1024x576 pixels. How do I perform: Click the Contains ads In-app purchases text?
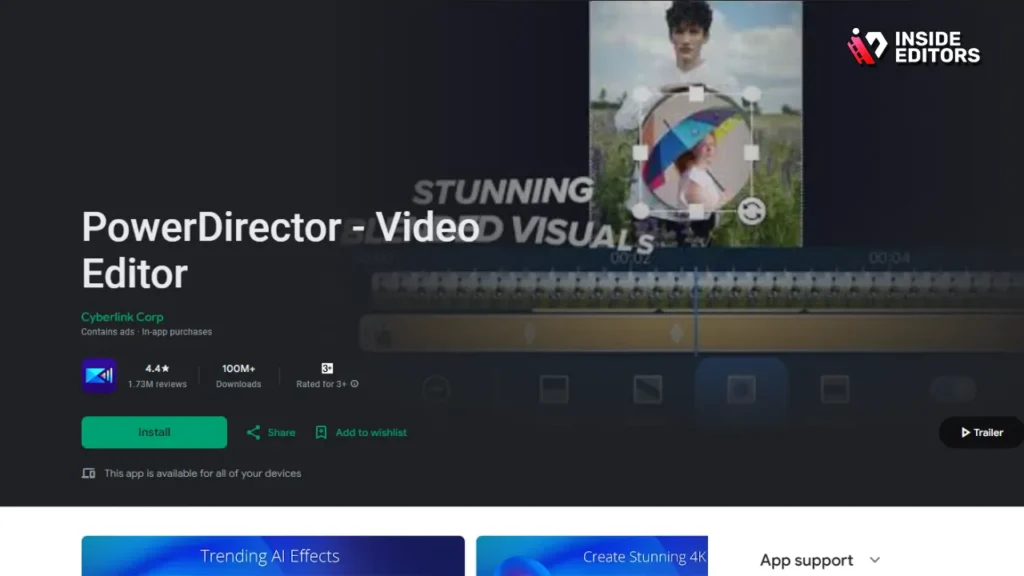(146, 332)
